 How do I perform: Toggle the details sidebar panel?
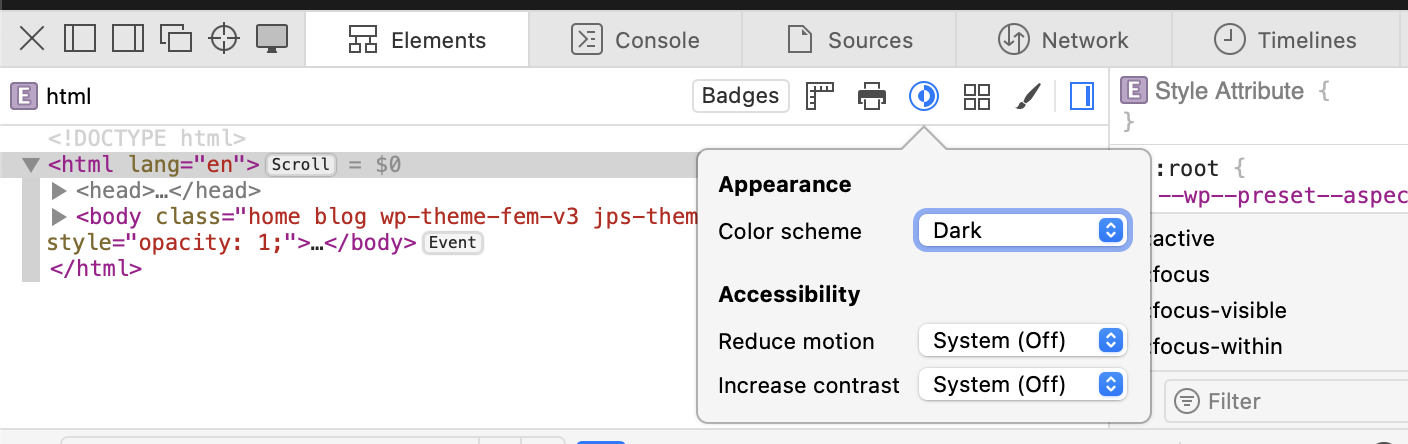tap(1081, 96)
